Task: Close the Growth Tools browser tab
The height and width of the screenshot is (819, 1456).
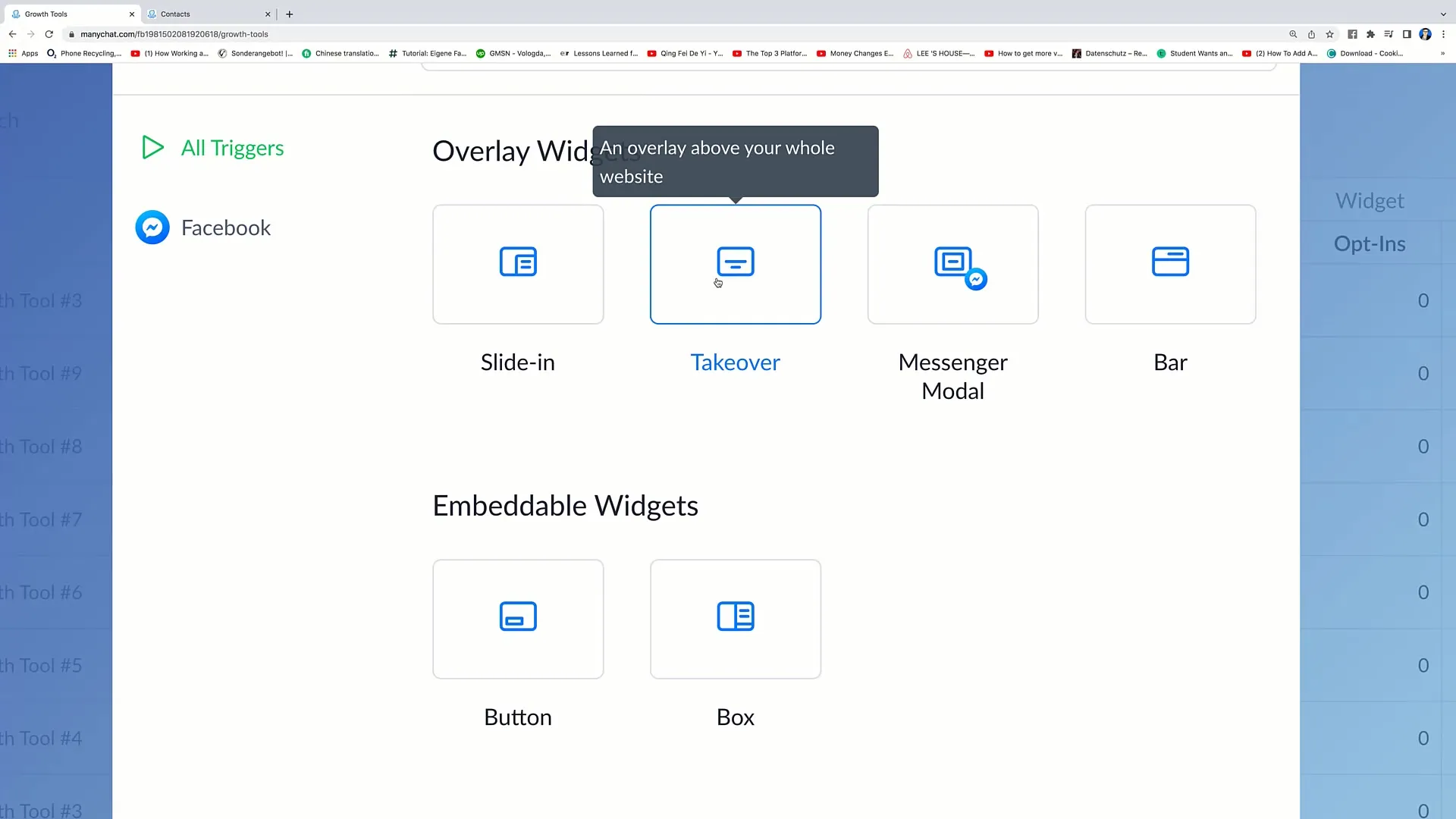Action: point(132,14)
